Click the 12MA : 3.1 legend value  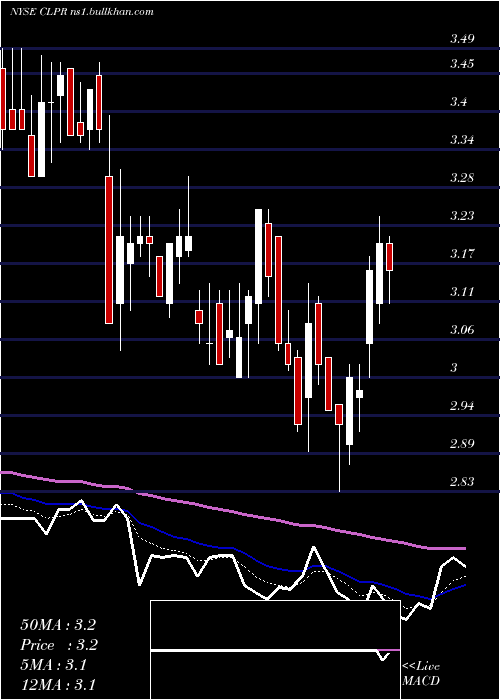coord(58,685)
